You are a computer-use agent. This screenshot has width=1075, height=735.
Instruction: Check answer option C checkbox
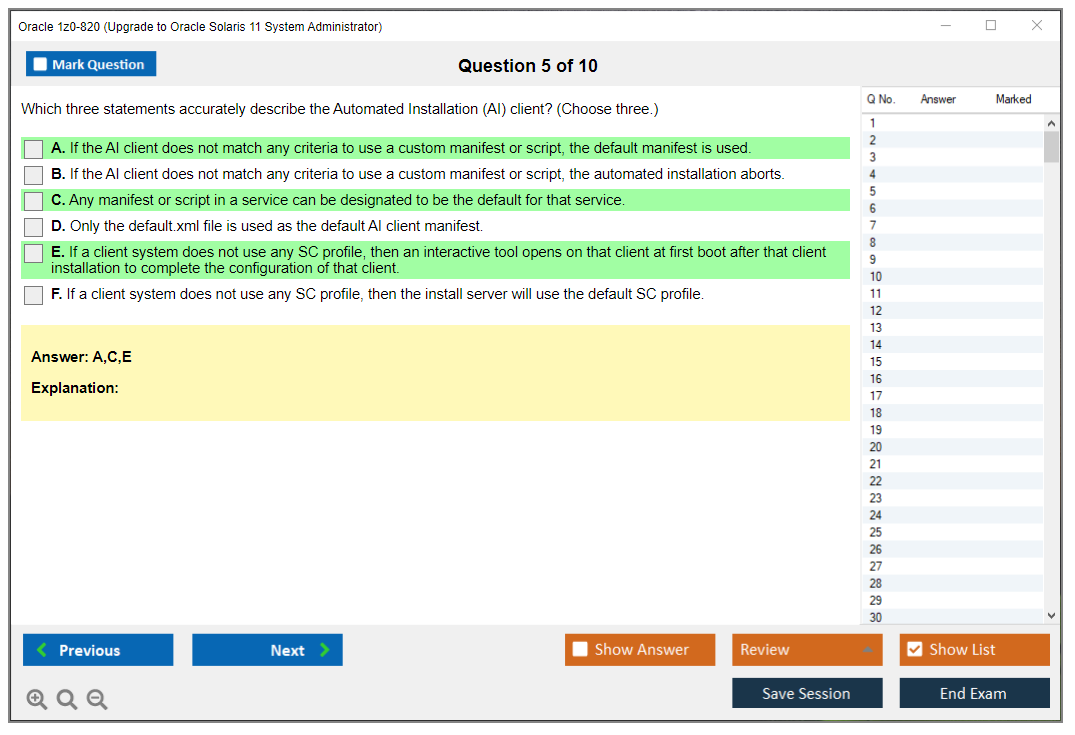click(x=34, y=201)
